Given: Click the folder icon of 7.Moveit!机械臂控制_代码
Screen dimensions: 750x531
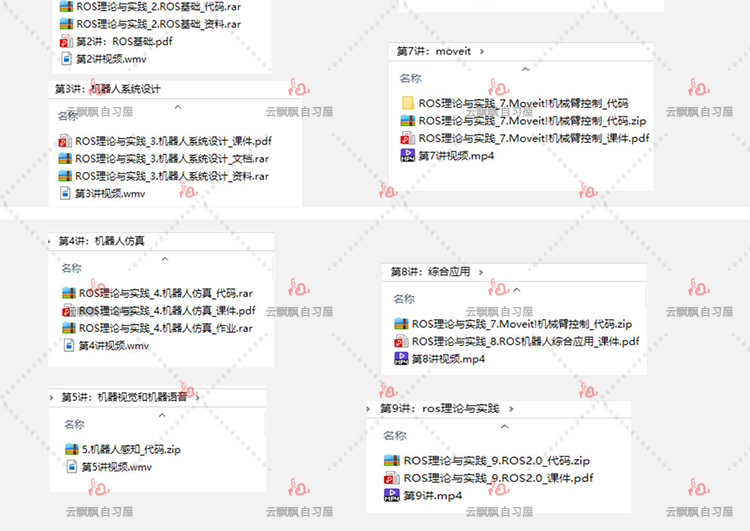Looking at the screenshot, I should coord(408,103).
